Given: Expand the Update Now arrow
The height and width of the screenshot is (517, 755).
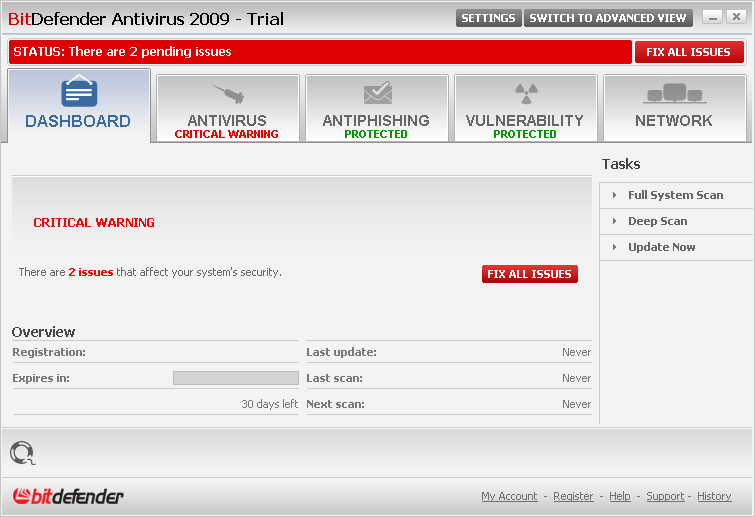Looking at the screenshot, I should [x=614, y=247].
